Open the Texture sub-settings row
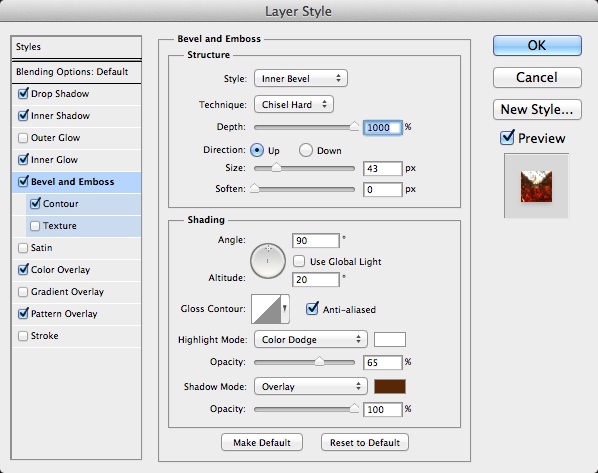Screen dimensions: 598x473 coord(83,226)
